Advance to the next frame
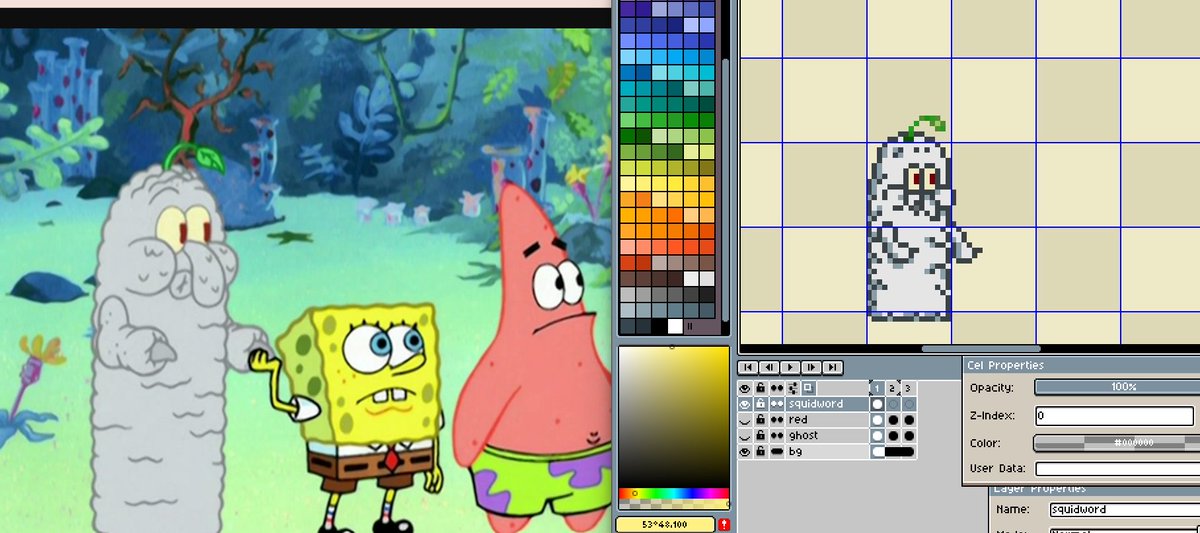The width and height of the screenshot is (1200, 533). click(x=811, y=368)
